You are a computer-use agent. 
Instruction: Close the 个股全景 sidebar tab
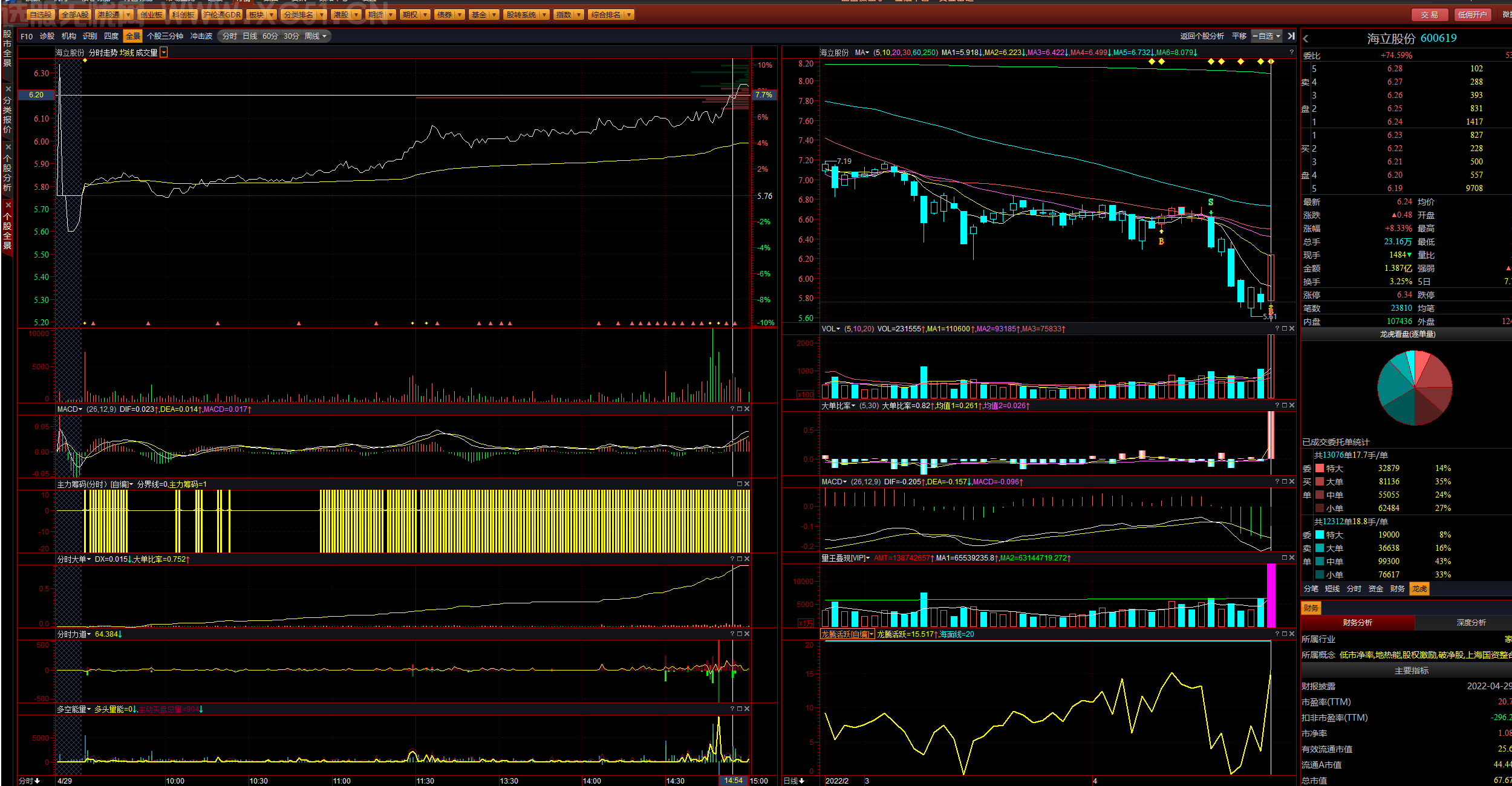tap(8, 206)
